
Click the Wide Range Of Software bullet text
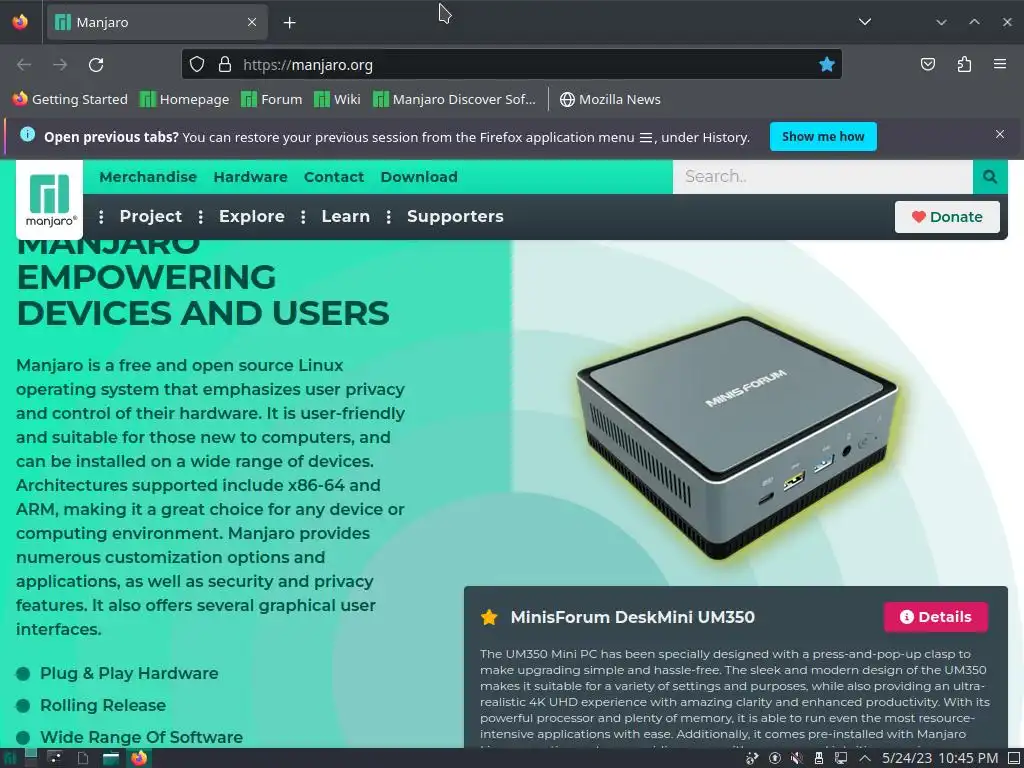[142, 737]
